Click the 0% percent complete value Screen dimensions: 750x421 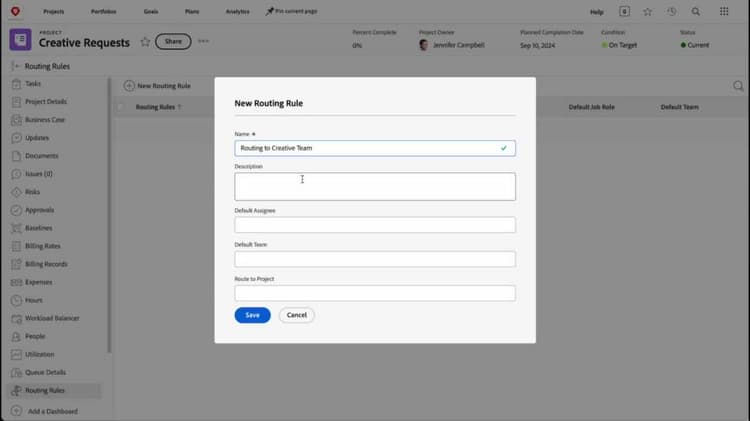click(x=357, y=45)
